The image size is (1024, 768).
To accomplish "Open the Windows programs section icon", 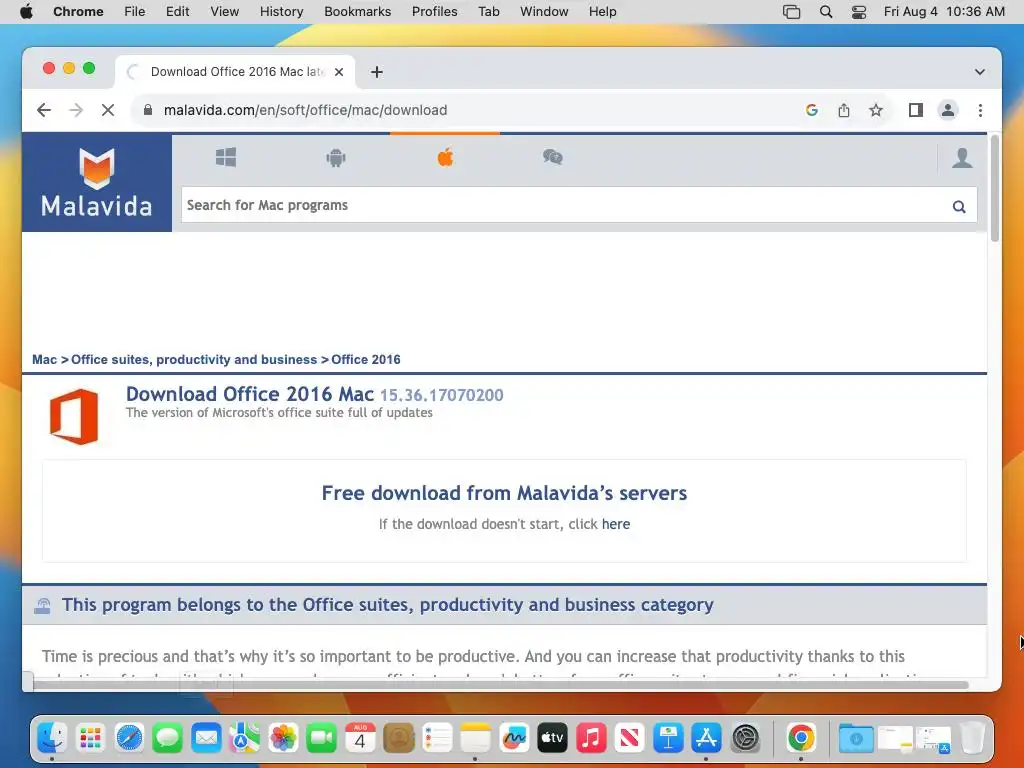I will 226,157.
